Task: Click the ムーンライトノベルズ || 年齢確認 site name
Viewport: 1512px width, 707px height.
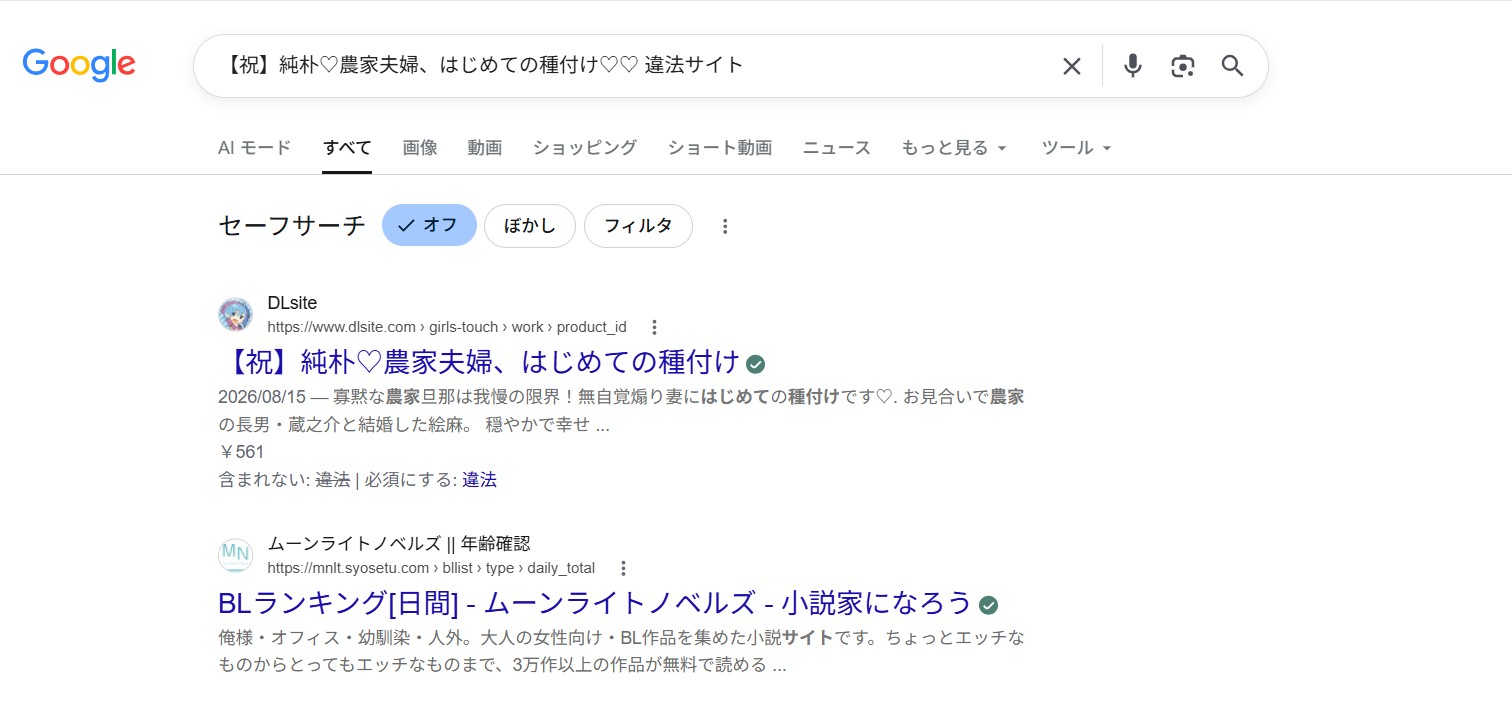Action: pos(399,544)
